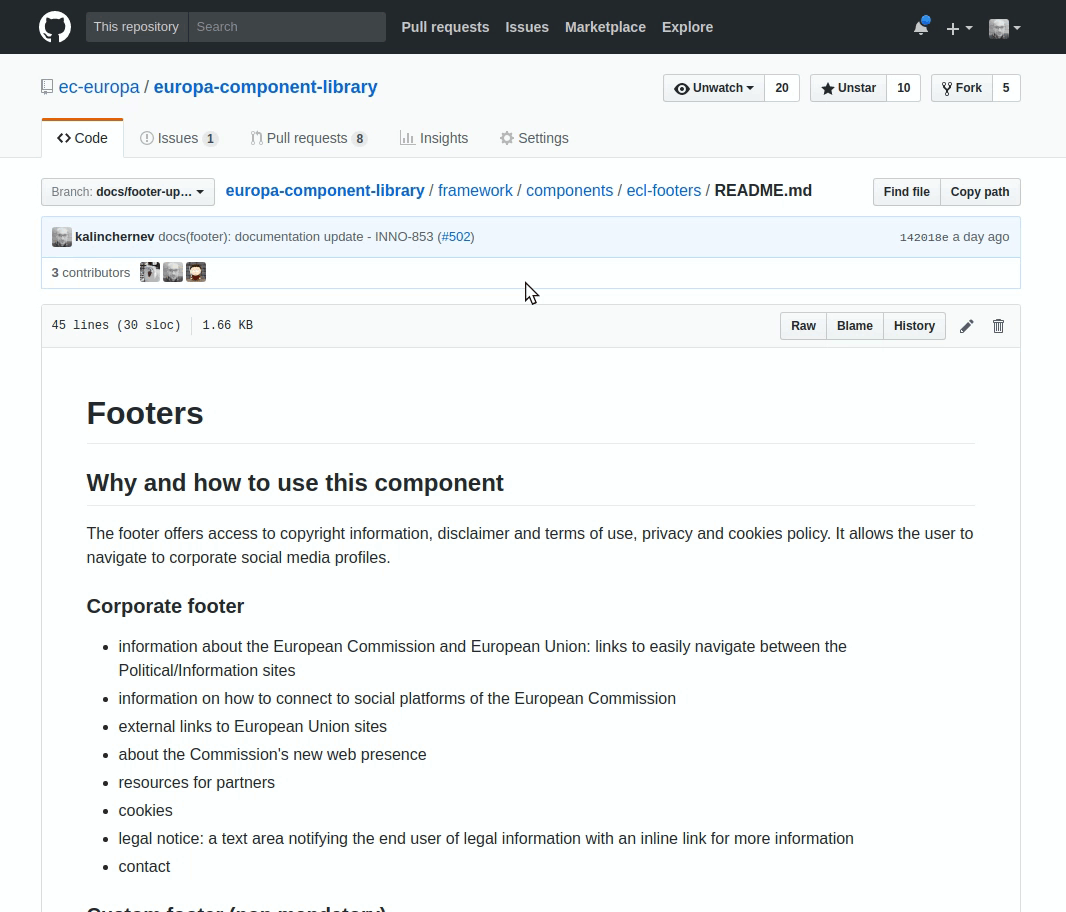Click the This repository search scope
This screenshot has height=912, width=1066.
coord(137,27)
